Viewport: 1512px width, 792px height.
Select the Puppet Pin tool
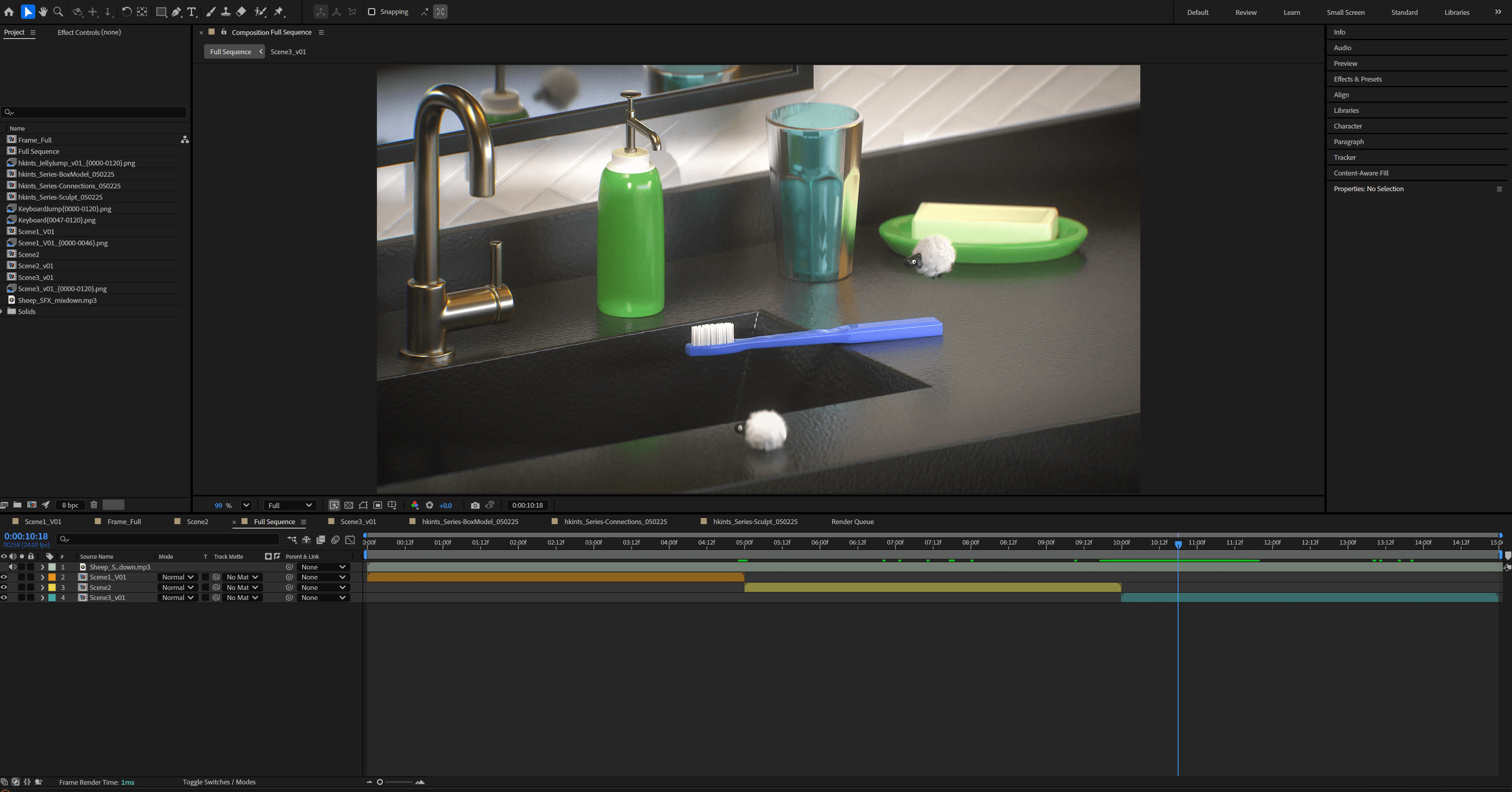coord(279,12)
